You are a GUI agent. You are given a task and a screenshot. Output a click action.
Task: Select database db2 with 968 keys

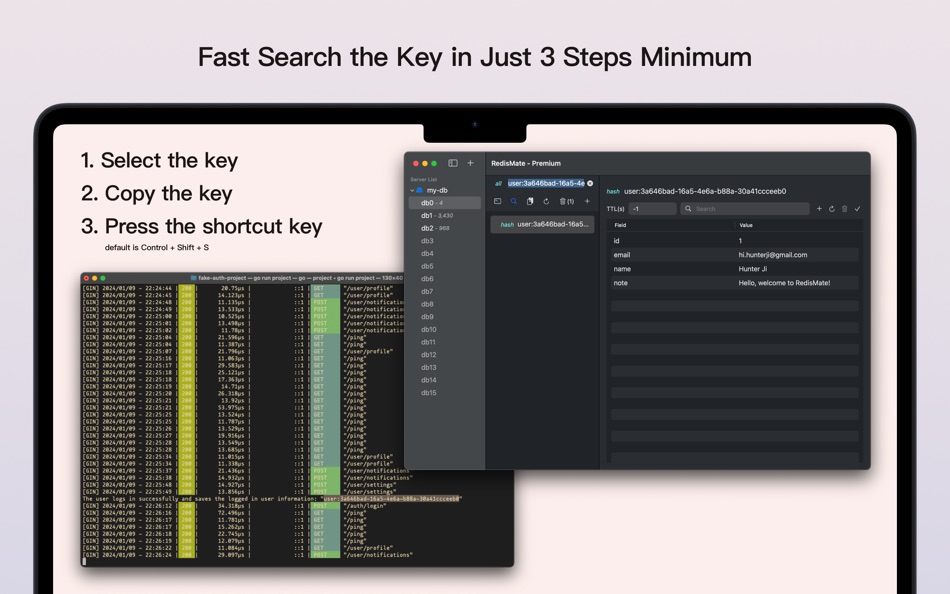click(x=445, y=229)
